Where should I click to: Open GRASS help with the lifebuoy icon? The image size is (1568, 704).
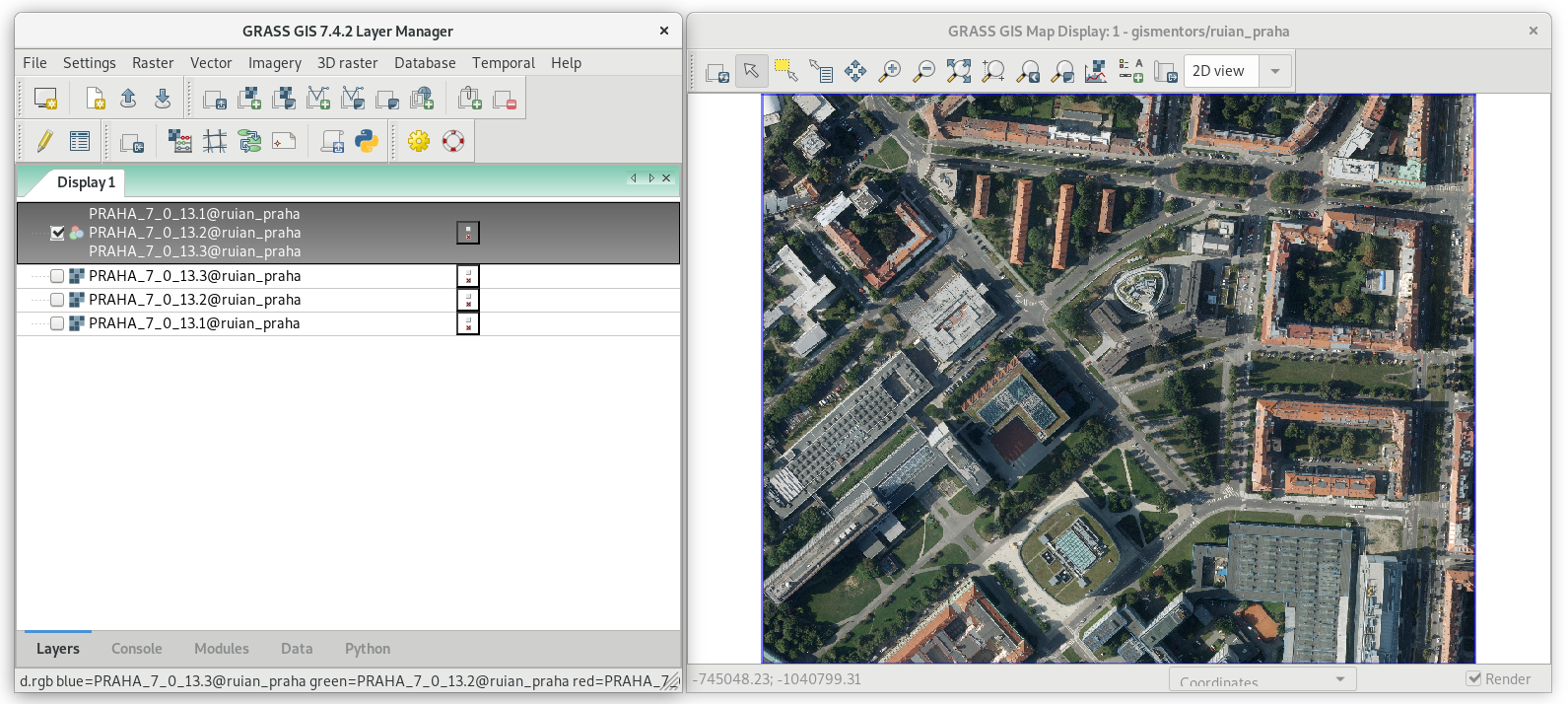tap(453, 142)
